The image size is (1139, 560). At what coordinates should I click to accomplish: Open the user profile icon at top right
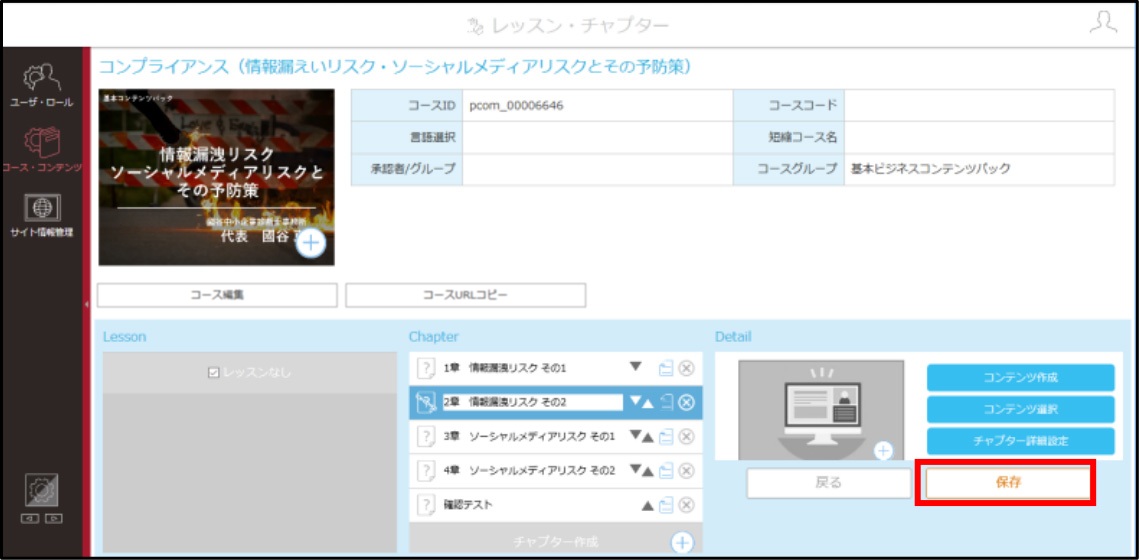[1103, 23]
